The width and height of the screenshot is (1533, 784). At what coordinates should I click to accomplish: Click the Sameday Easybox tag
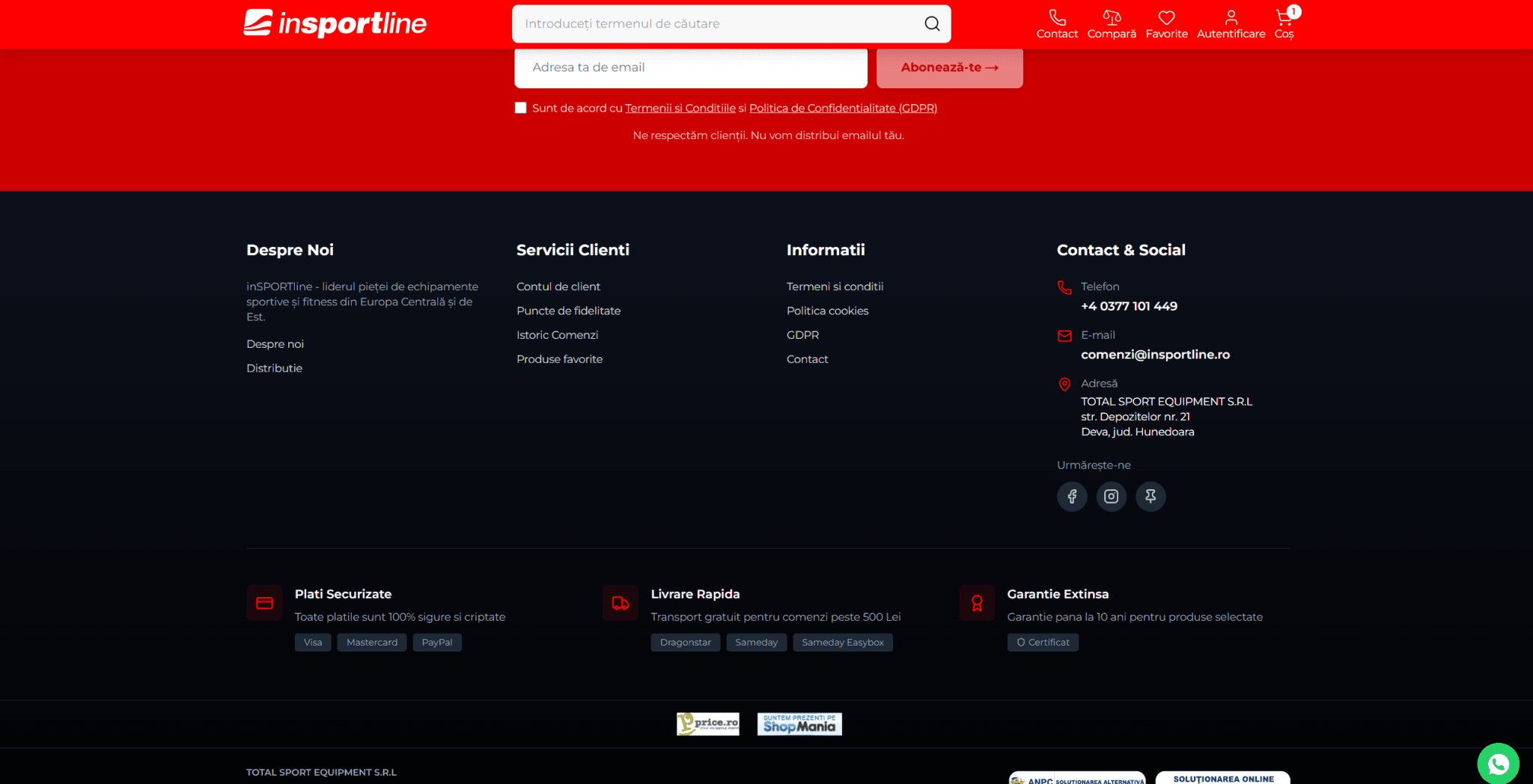843,643
